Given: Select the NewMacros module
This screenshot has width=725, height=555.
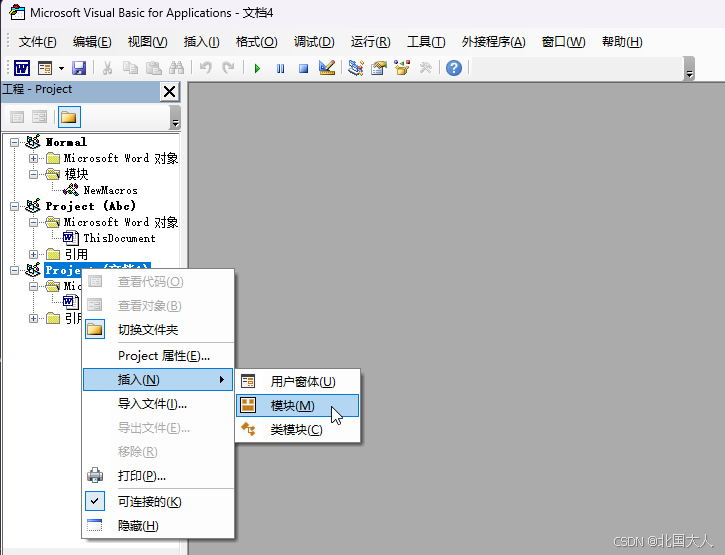Looking at the screenshot, I should point(111,190).
